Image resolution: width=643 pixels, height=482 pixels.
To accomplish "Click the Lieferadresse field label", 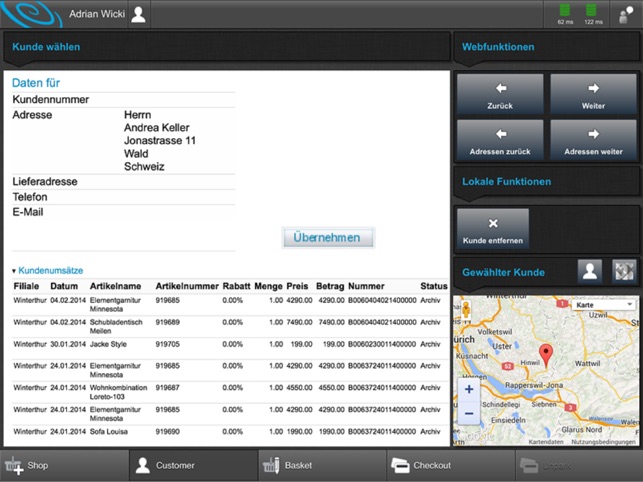I will pos(45,182).
